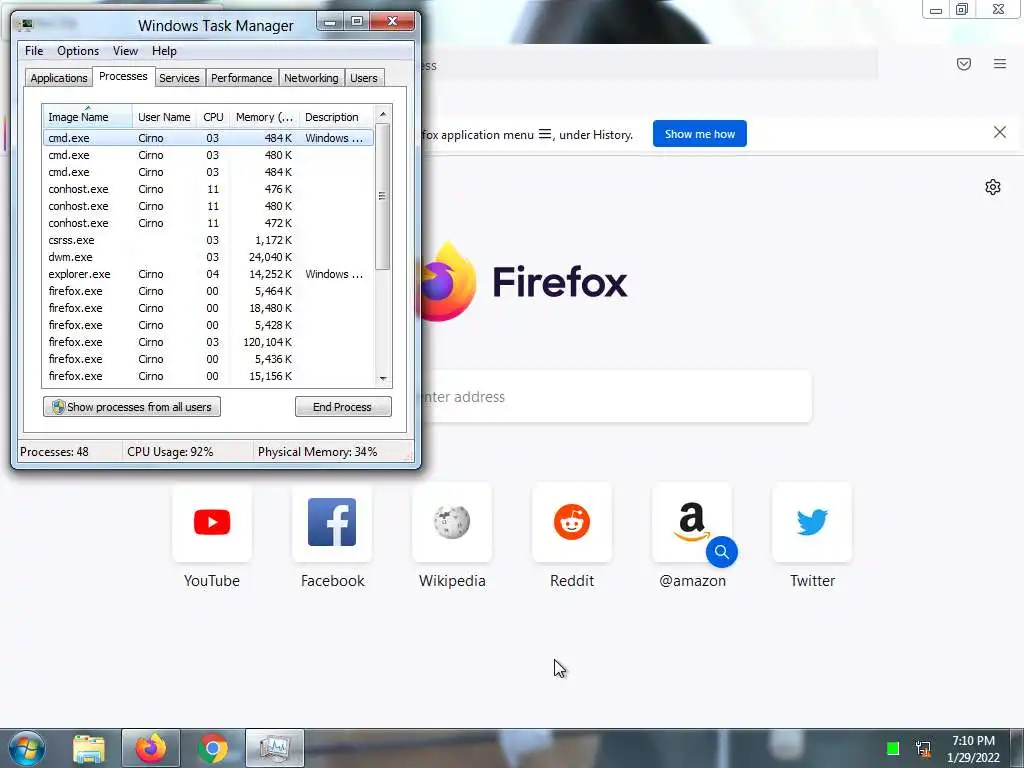Click the Firefox search or address field
Screen dimensions: 1024x768
click(x=614, y=396)
